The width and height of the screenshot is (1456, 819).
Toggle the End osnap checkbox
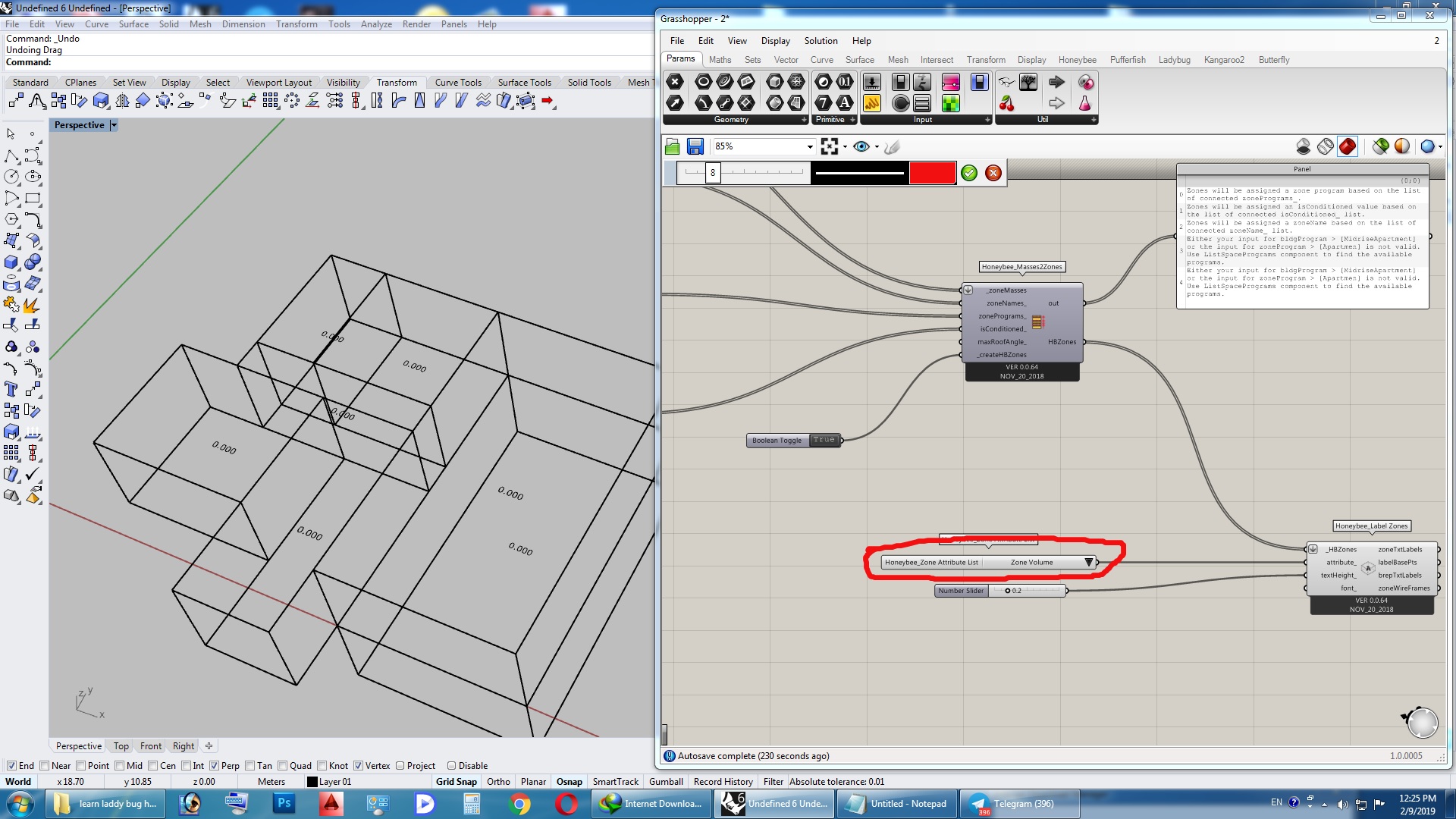coord(11,765)
